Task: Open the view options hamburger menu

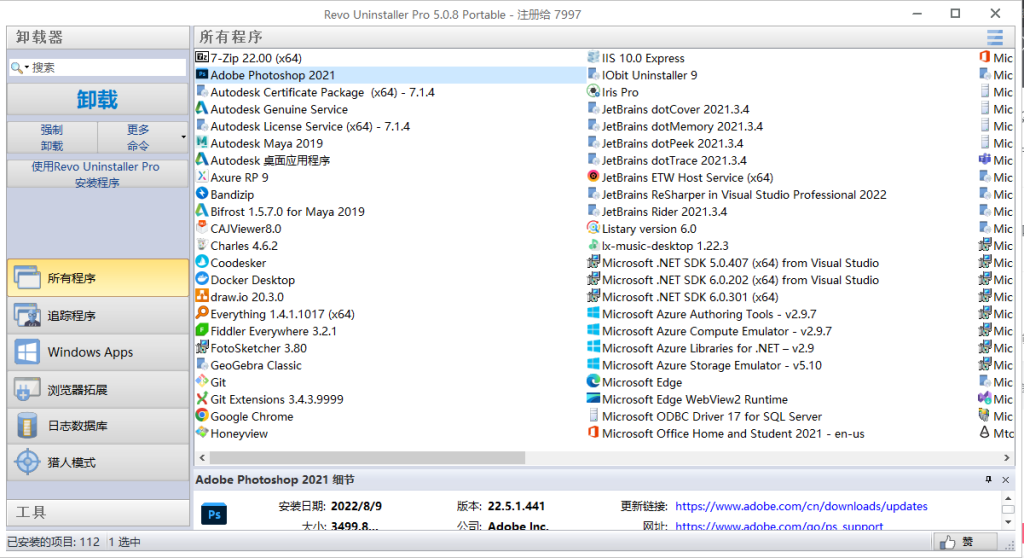Action: tap(995, 37)
